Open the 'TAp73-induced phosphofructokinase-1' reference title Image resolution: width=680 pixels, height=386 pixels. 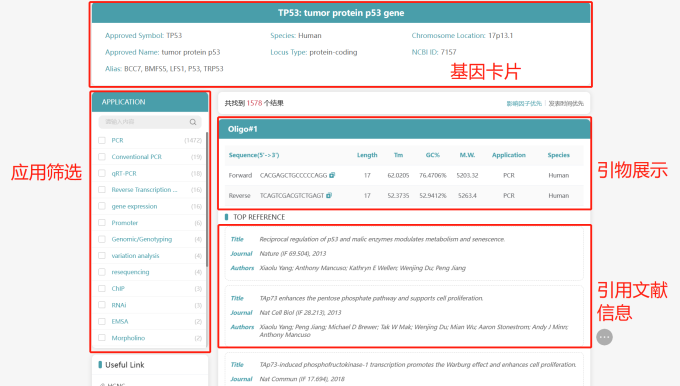418,365
